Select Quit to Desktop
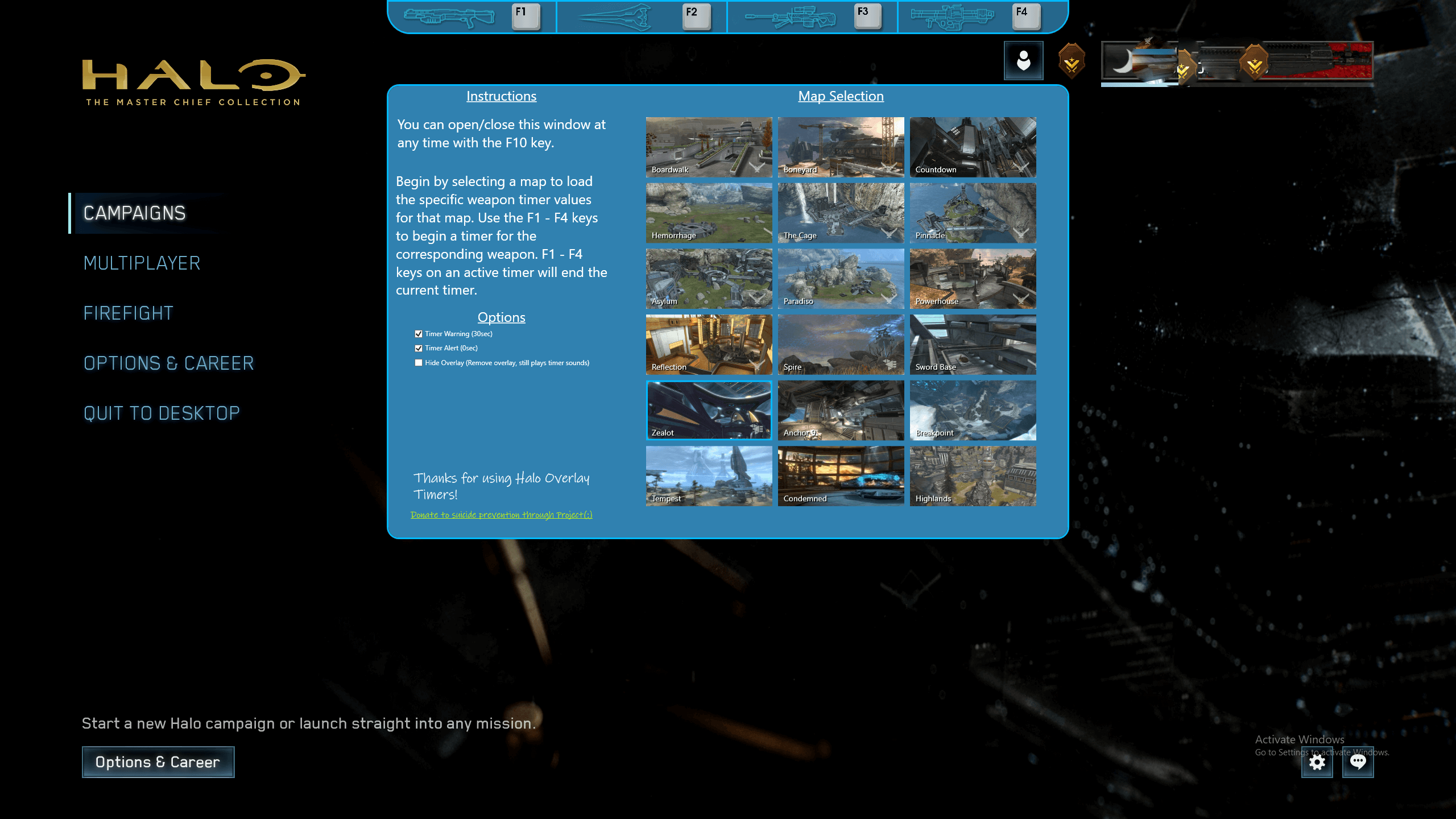The image size is (1456, 819). tap(162, 413)
